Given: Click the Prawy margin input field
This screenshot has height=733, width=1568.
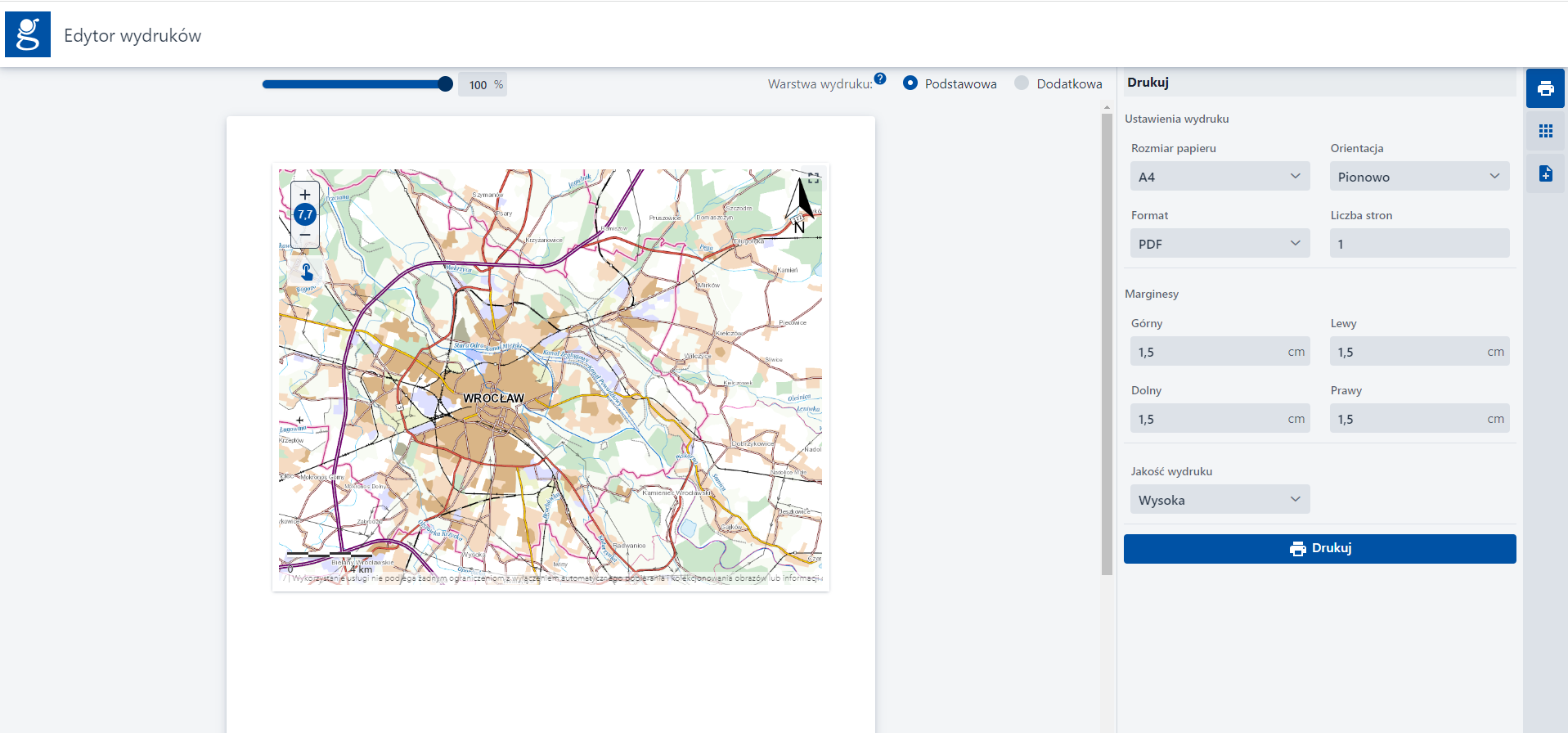Looking at the screenshot, I should pyautogui.click(x=1410, y=419).
